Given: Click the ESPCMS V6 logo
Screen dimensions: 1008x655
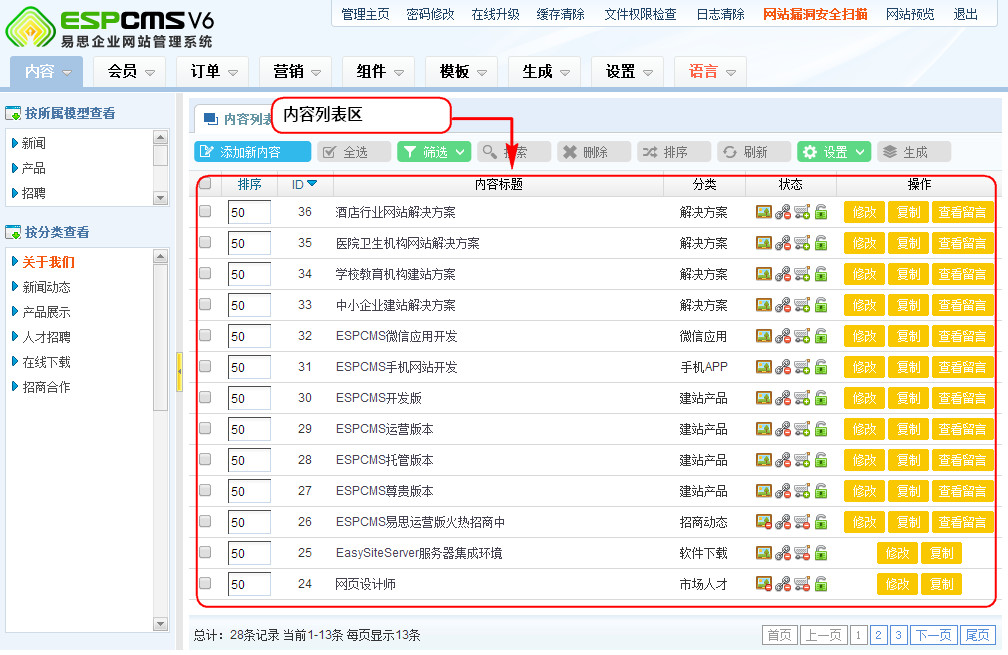Looking at the screenshot, I should click(110, 27).
